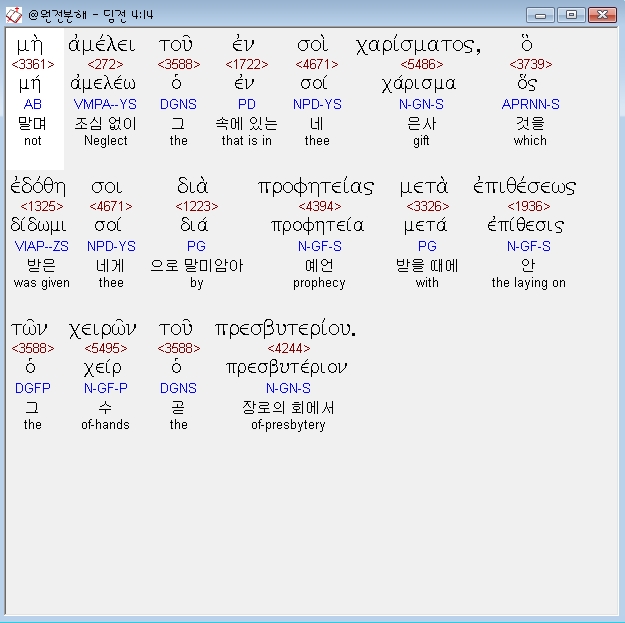Open Strong's number <1325>
This screenshot has width=625, height=623.
pyautogui.click(x=42, y=206)
